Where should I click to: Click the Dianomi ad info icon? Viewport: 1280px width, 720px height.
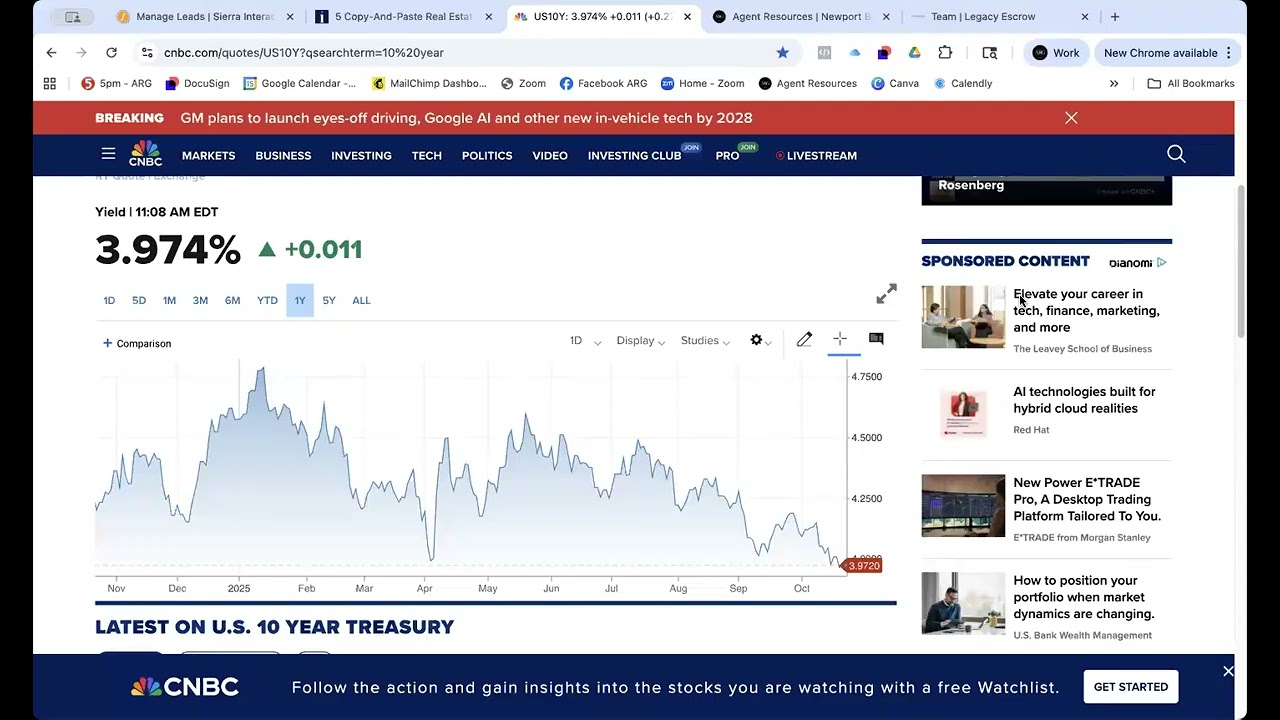[x=1161, y=263]
